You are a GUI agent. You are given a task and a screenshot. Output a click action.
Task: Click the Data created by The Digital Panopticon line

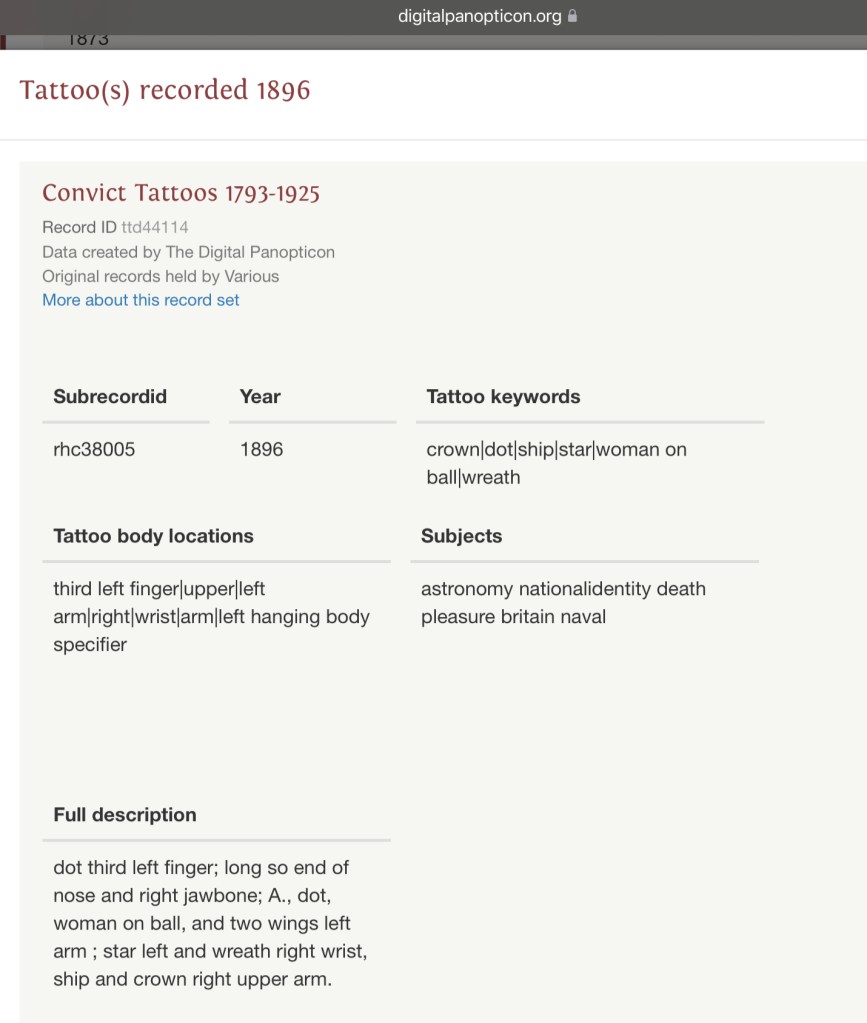tap(188, 252)
